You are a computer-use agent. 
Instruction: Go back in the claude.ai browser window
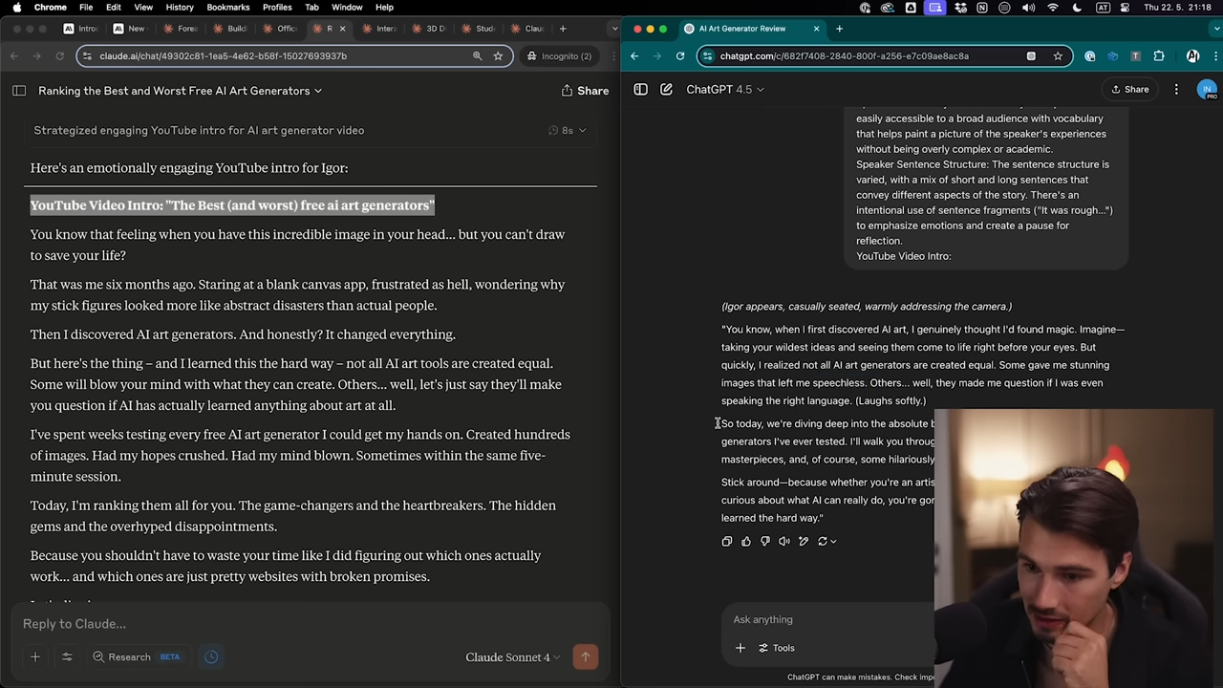(14, 56)
